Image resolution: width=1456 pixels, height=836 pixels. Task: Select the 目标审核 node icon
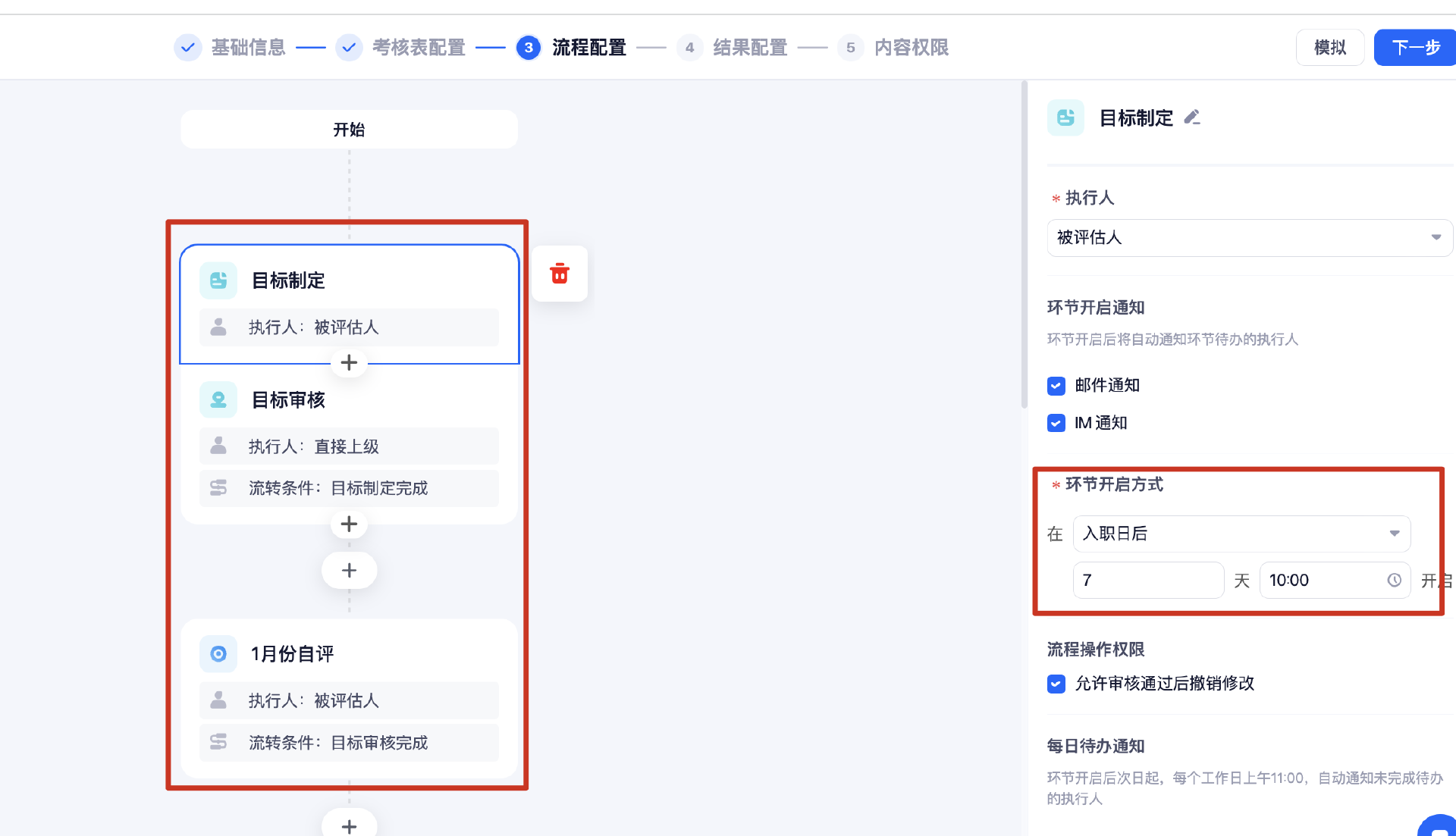coord(218,399)
